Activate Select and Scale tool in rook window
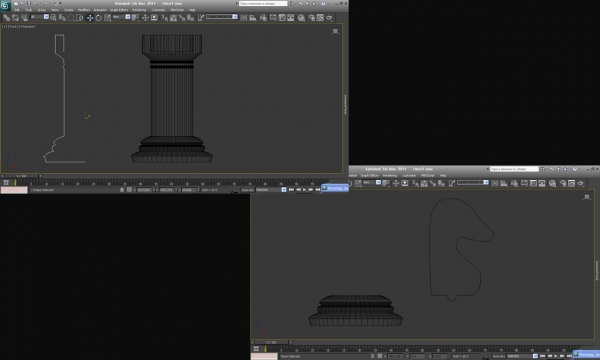Viewport: 600px width, 360px height. 108,18
